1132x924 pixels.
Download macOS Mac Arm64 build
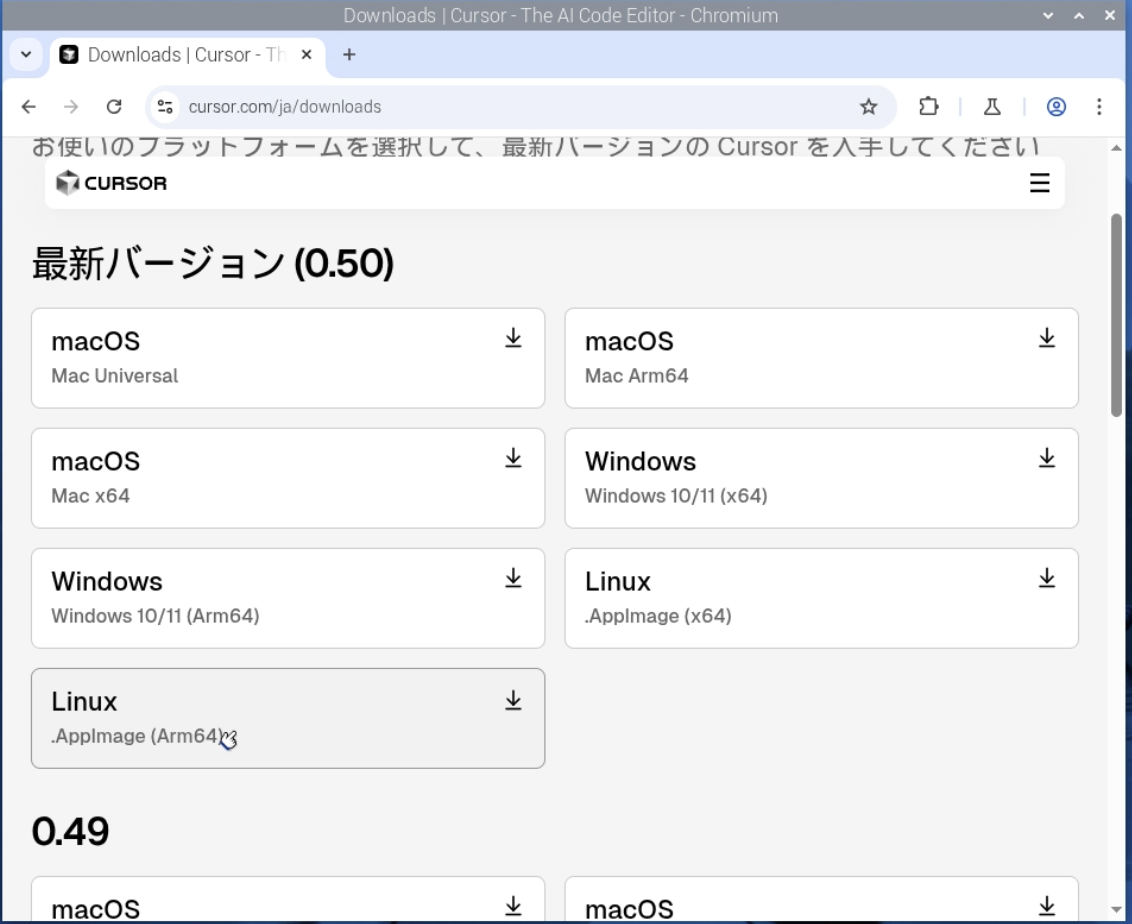[822, 358]
